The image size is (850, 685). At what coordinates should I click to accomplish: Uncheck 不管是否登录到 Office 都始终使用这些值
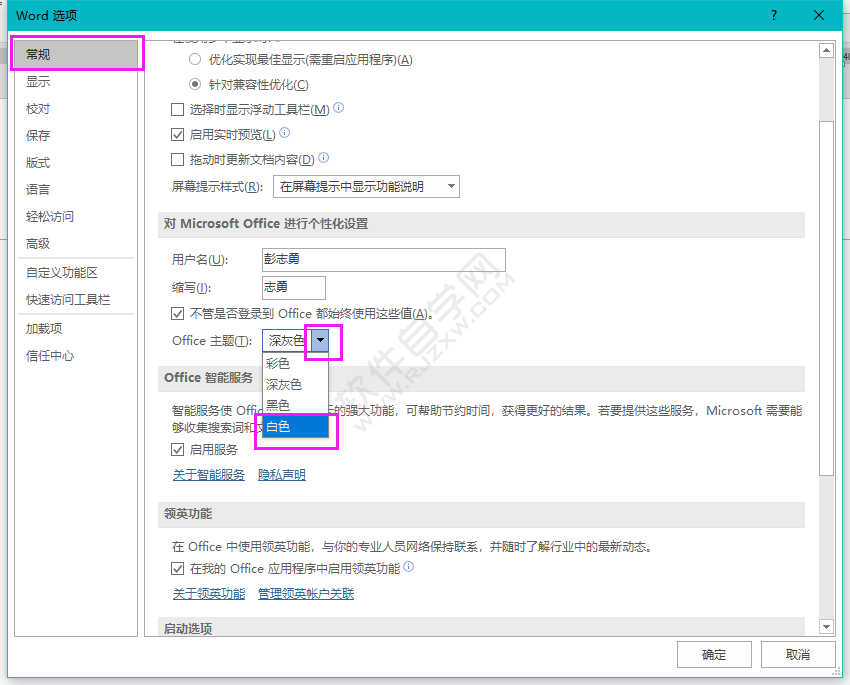pyautogui.click(x=175, y=314)
